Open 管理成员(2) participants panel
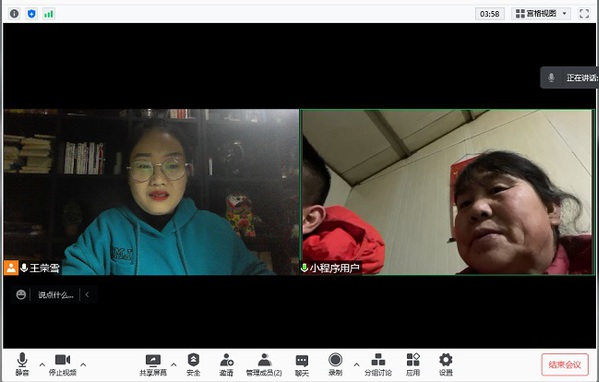Viewport: 599px width, 382px height. tap(264, 364)
